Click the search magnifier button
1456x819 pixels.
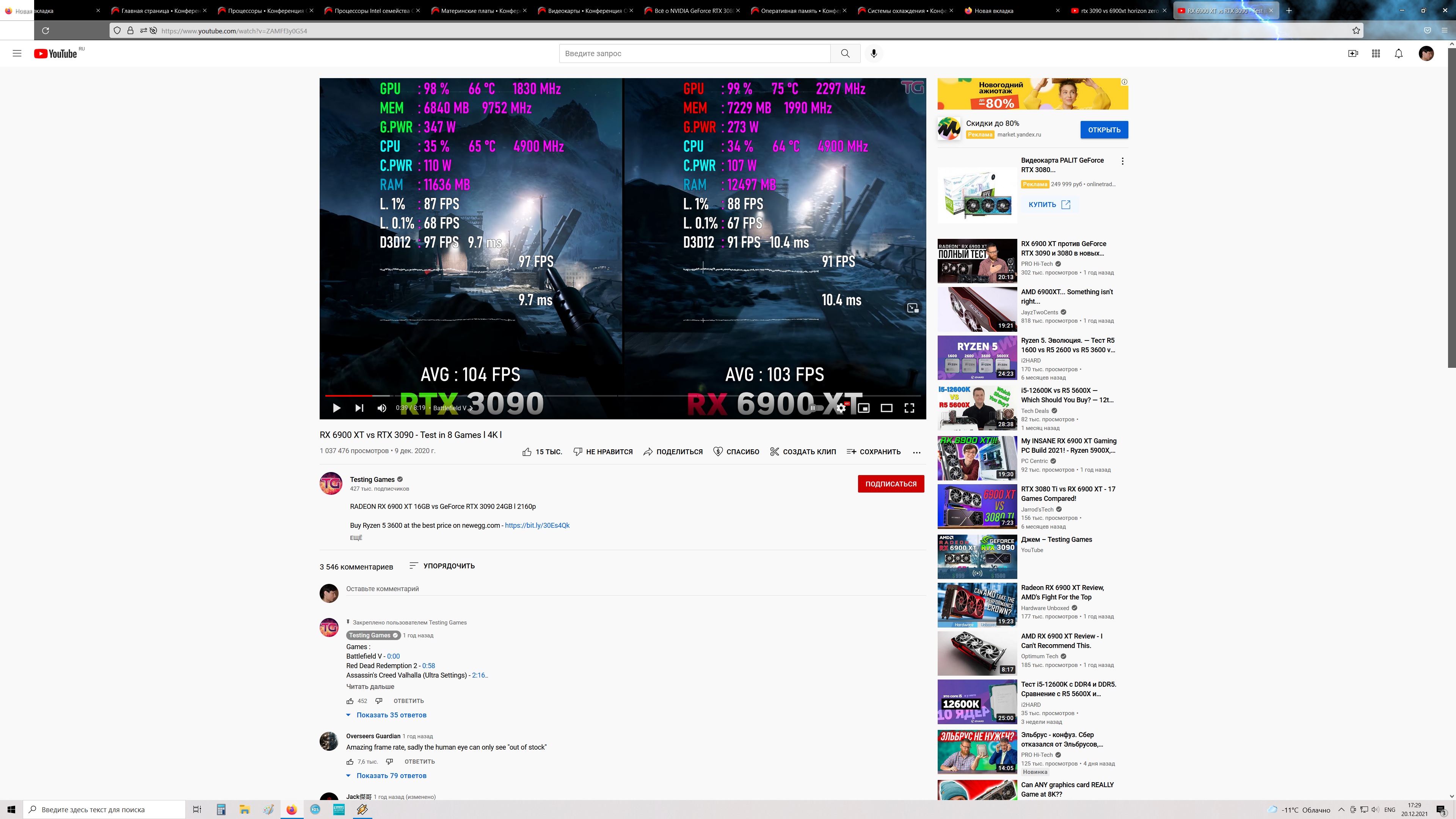[x=845, y=53]
